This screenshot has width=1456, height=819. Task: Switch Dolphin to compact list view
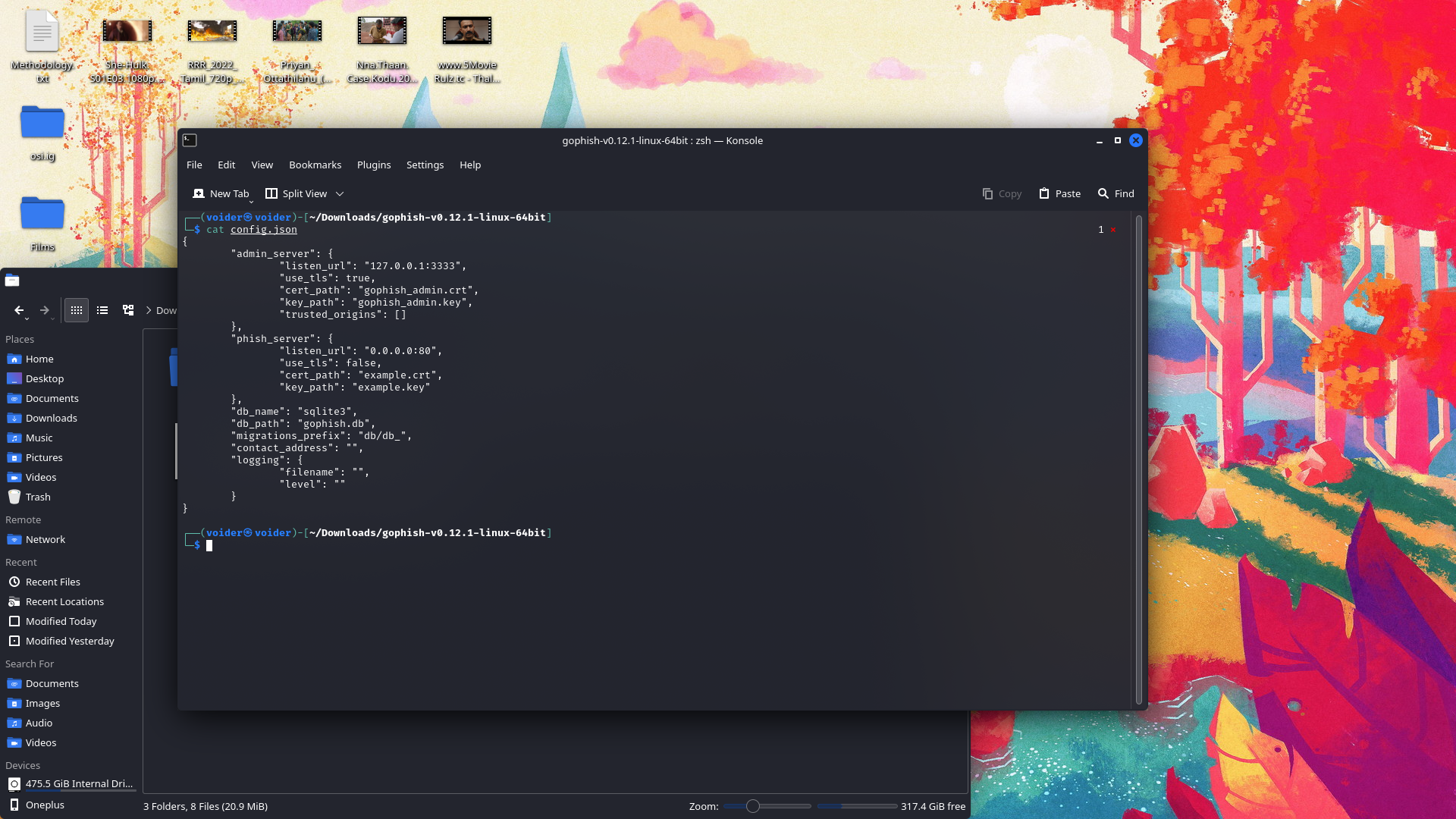coord(102,310)
